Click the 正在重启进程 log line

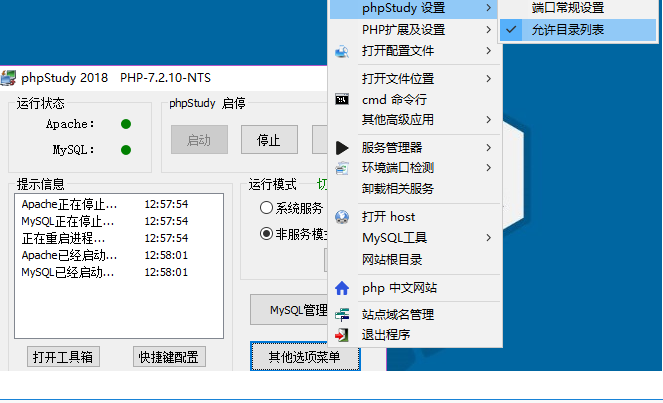tap(104, 238)
